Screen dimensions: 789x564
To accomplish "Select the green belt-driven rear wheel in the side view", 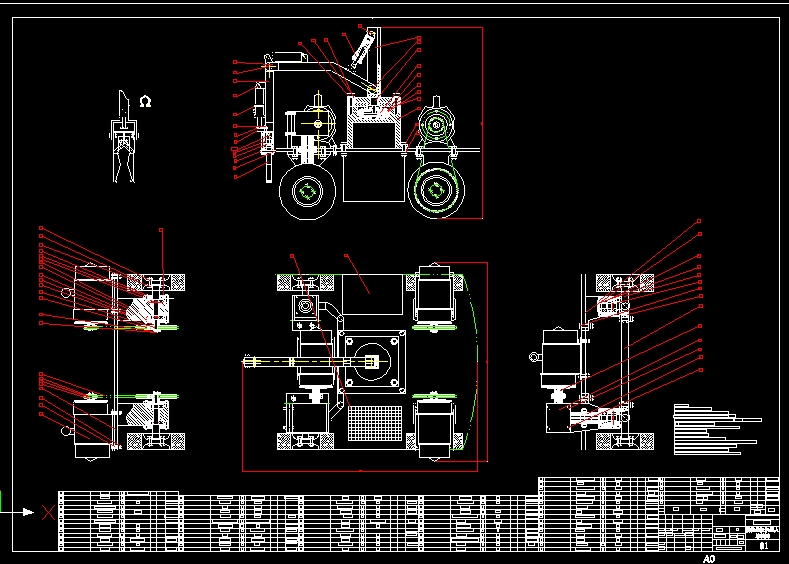I will (436, 190).
